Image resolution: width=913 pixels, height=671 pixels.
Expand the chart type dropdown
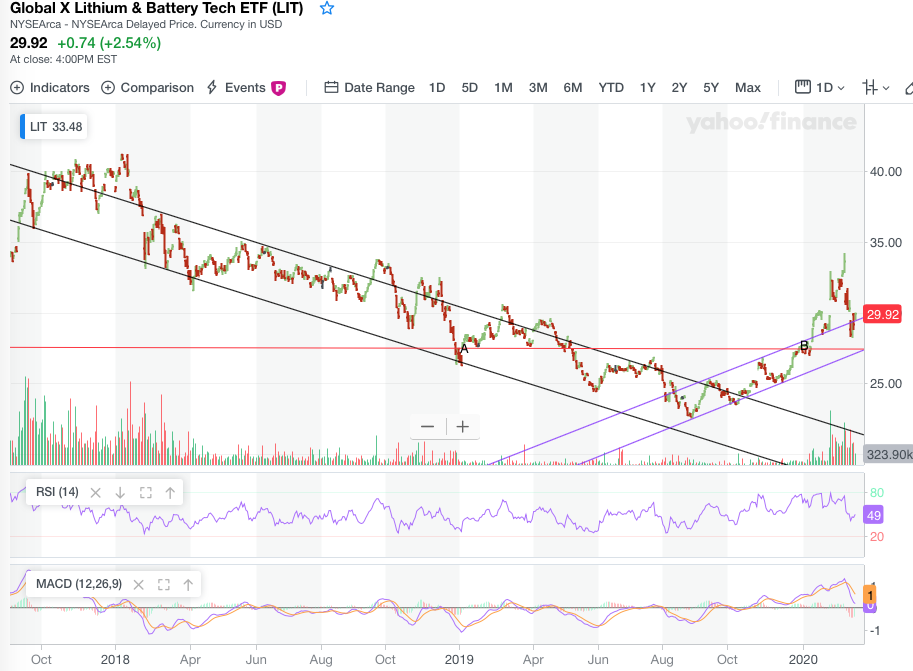pos(876,87)
